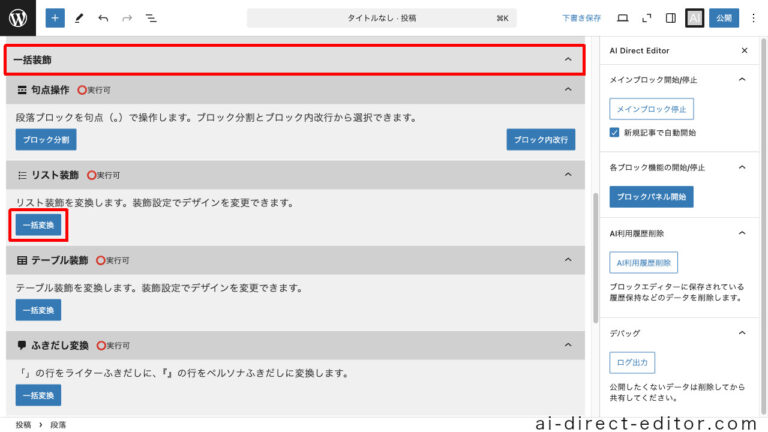Viewport: 768px width, 432px height.
Task: Select 段落 in the breadcrumb
Action: (58, 425)
